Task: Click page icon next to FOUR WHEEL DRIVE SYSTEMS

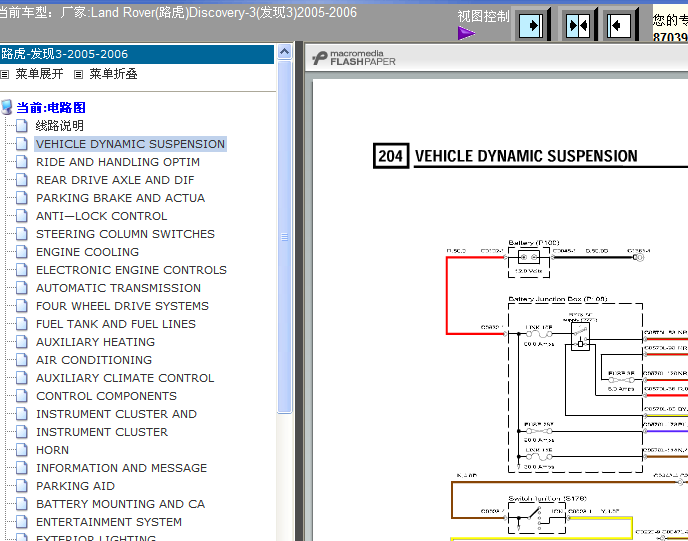Action: pos(22,306)
